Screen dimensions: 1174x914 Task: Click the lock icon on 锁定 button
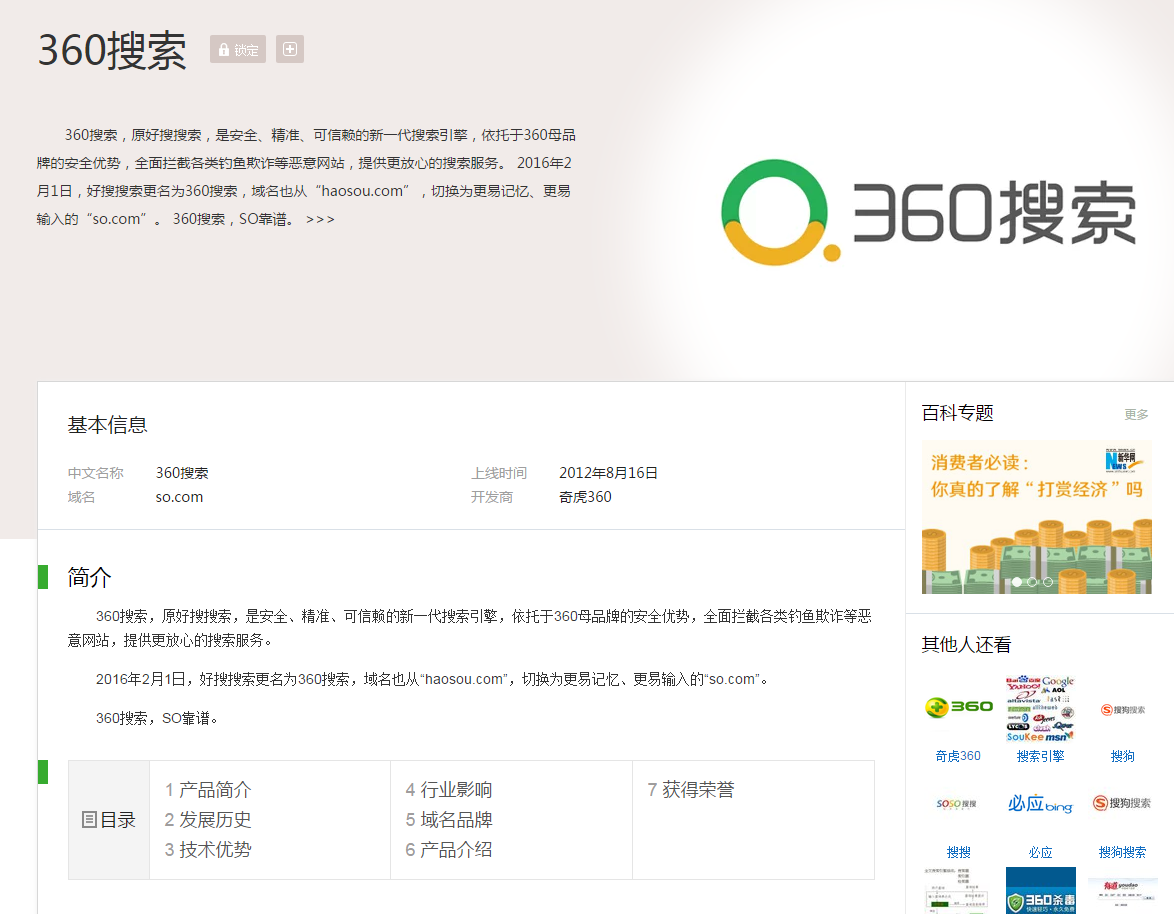click(222, 49)
